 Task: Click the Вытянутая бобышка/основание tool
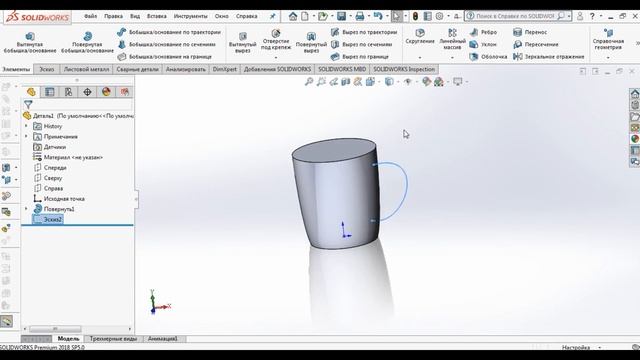coord(30,42)
